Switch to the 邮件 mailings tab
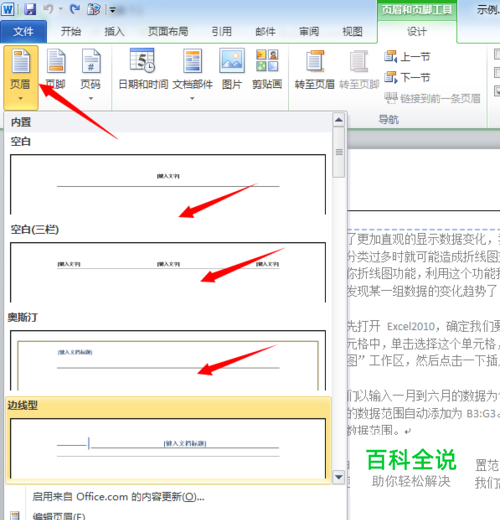The width and height of the screenshot is (500, 520). (265, 31)
